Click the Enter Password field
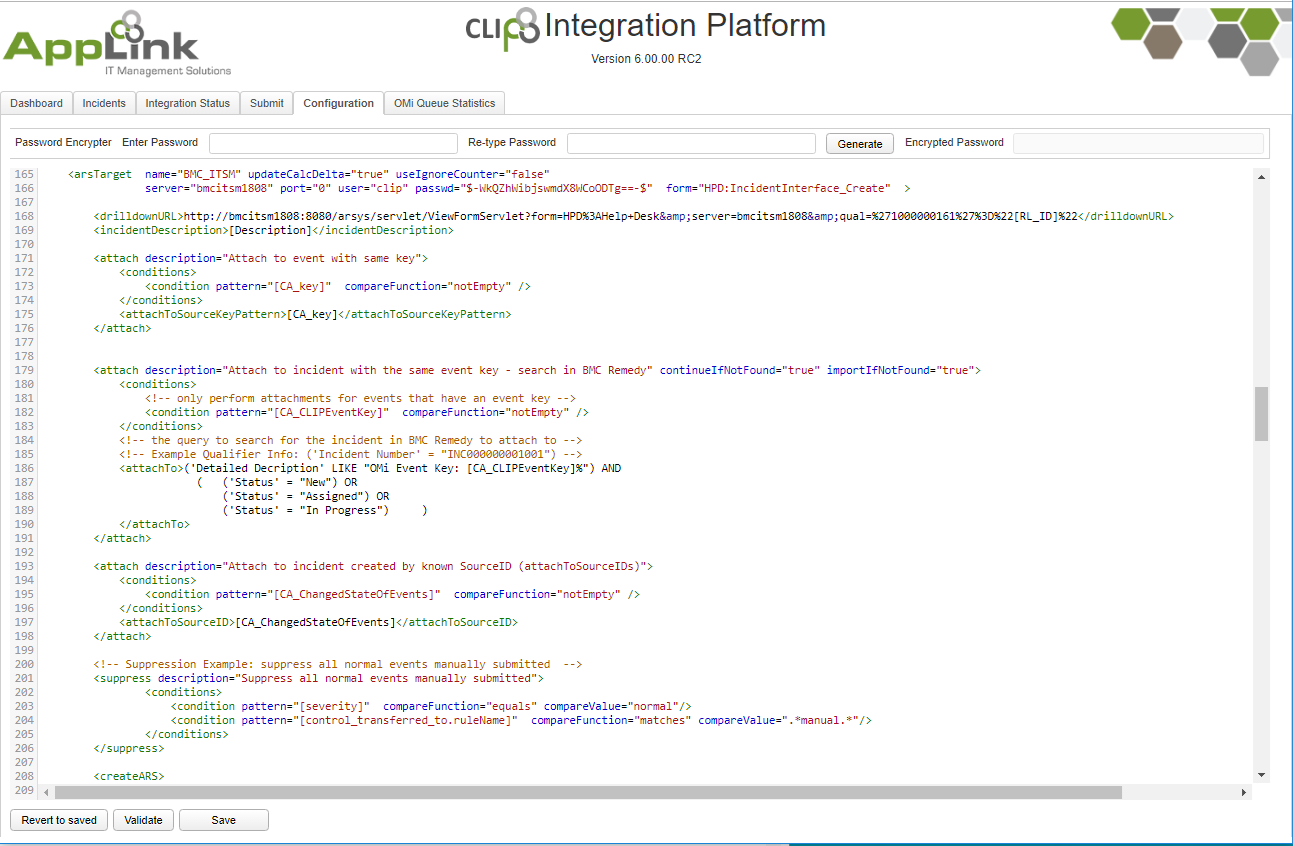1293x846 pixels. [333, 143]
